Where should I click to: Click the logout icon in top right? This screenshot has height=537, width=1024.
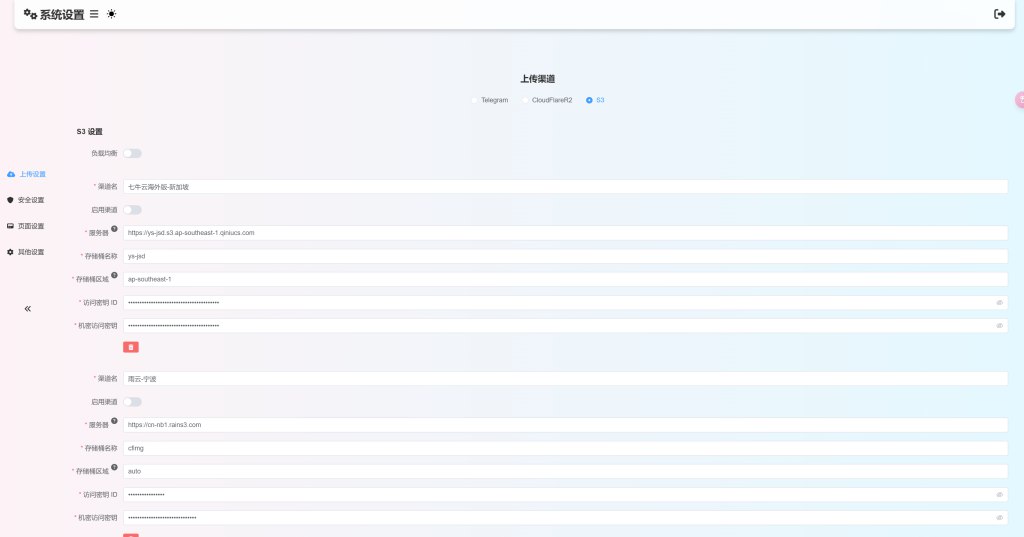coord(999,14)
